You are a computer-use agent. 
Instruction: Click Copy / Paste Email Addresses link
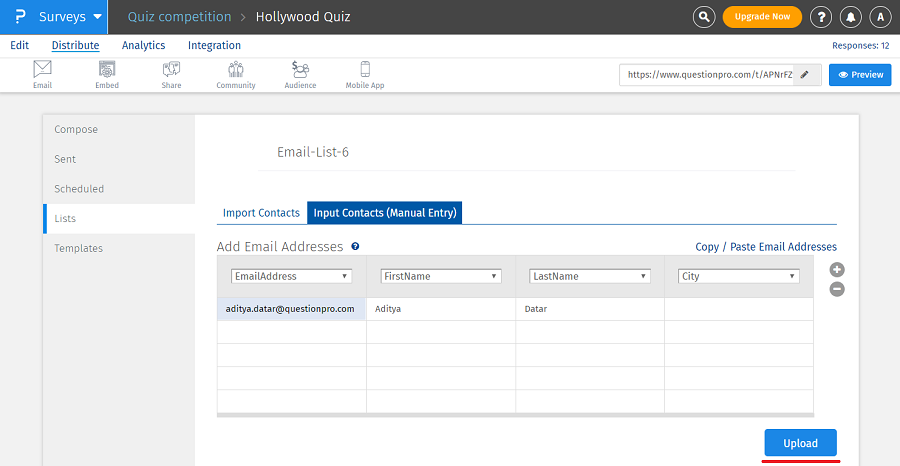pyautogui.click(x=766, y=247)
